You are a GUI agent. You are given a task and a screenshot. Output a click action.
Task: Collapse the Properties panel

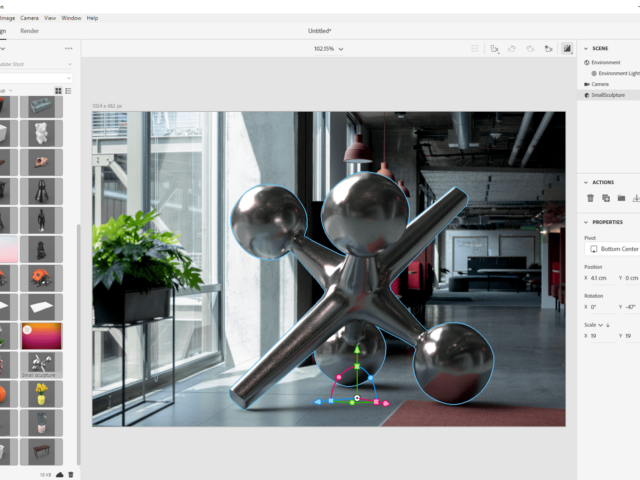[586, 222]
